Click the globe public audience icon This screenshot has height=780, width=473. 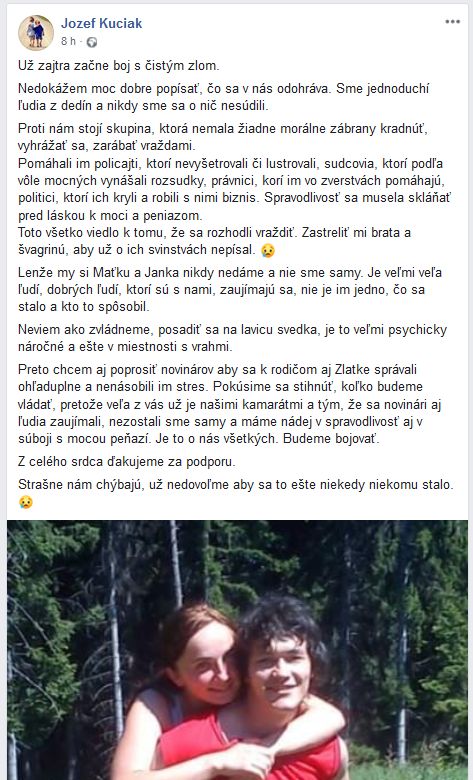(x=92, y=42)
